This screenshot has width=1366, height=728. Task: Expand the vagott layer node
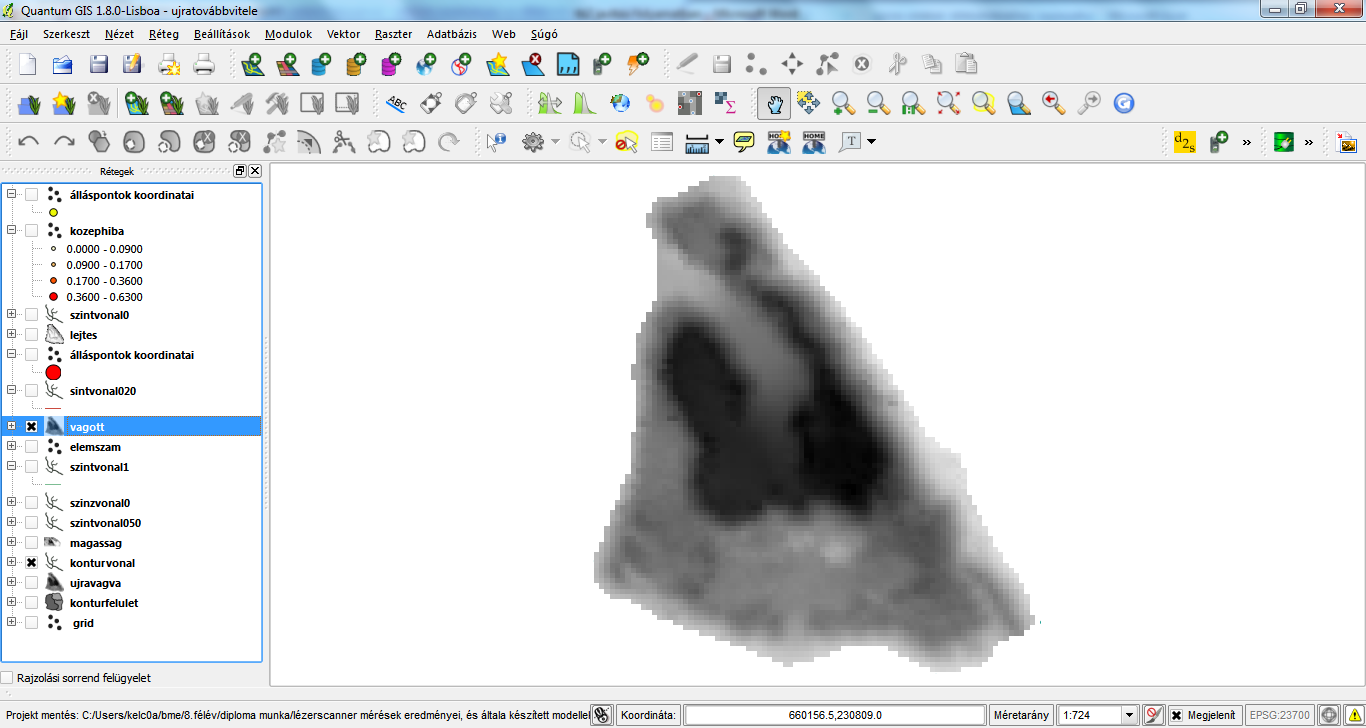point(12,427)
